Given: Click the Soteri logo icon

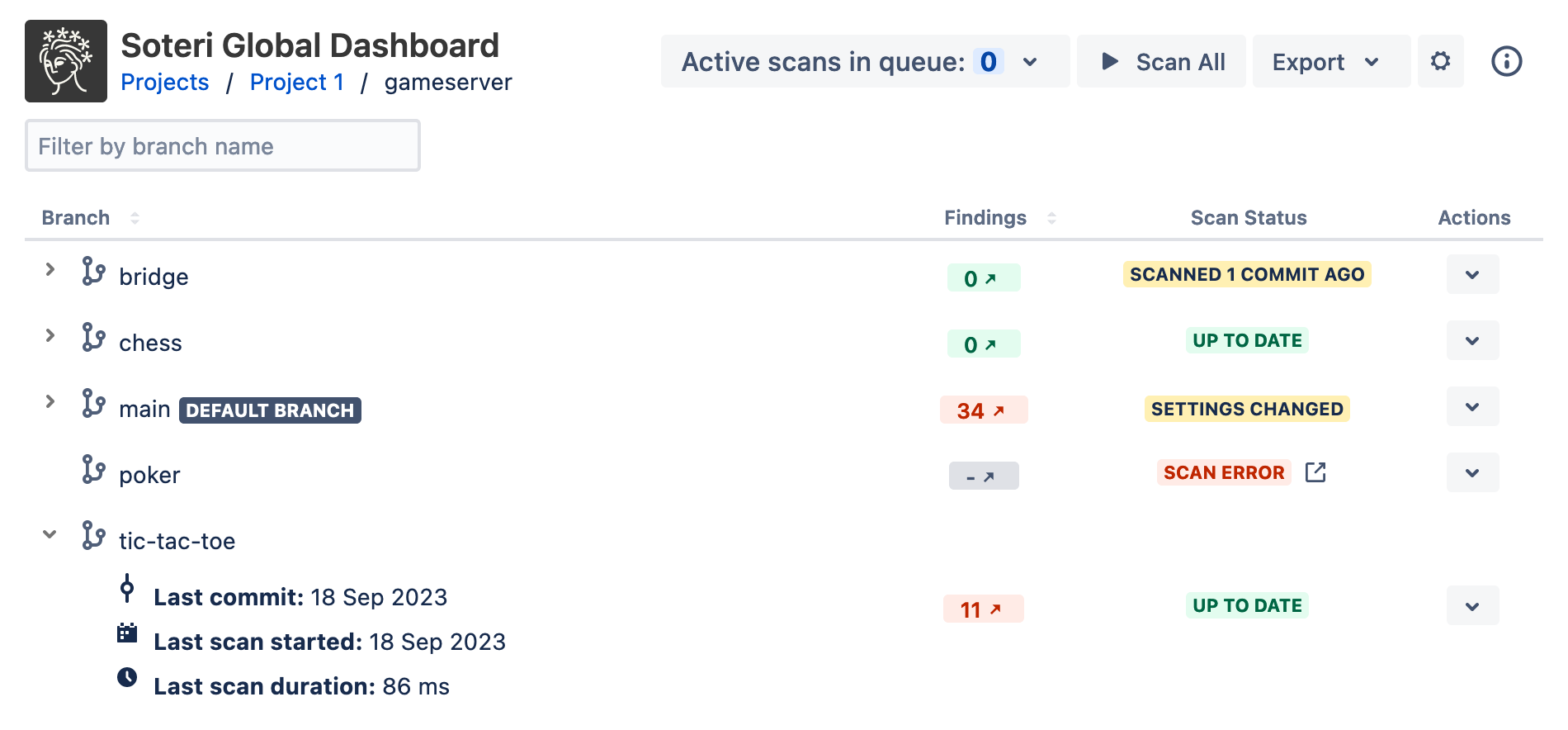Looking at the screenshot, I should 66,61.
